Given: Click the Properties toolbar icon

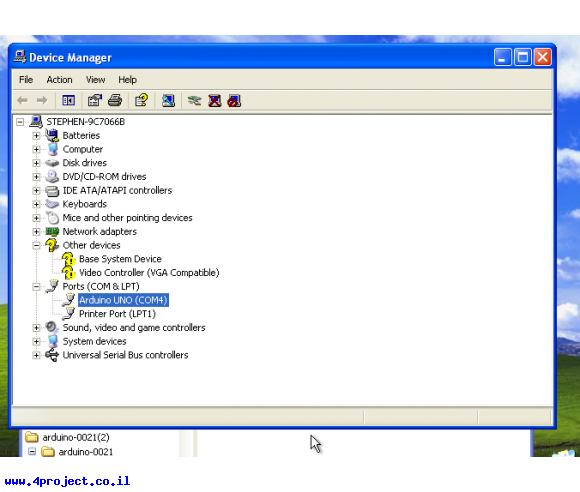Looking at the screenshot, I should pyautogui.click(x=95, y=101).
